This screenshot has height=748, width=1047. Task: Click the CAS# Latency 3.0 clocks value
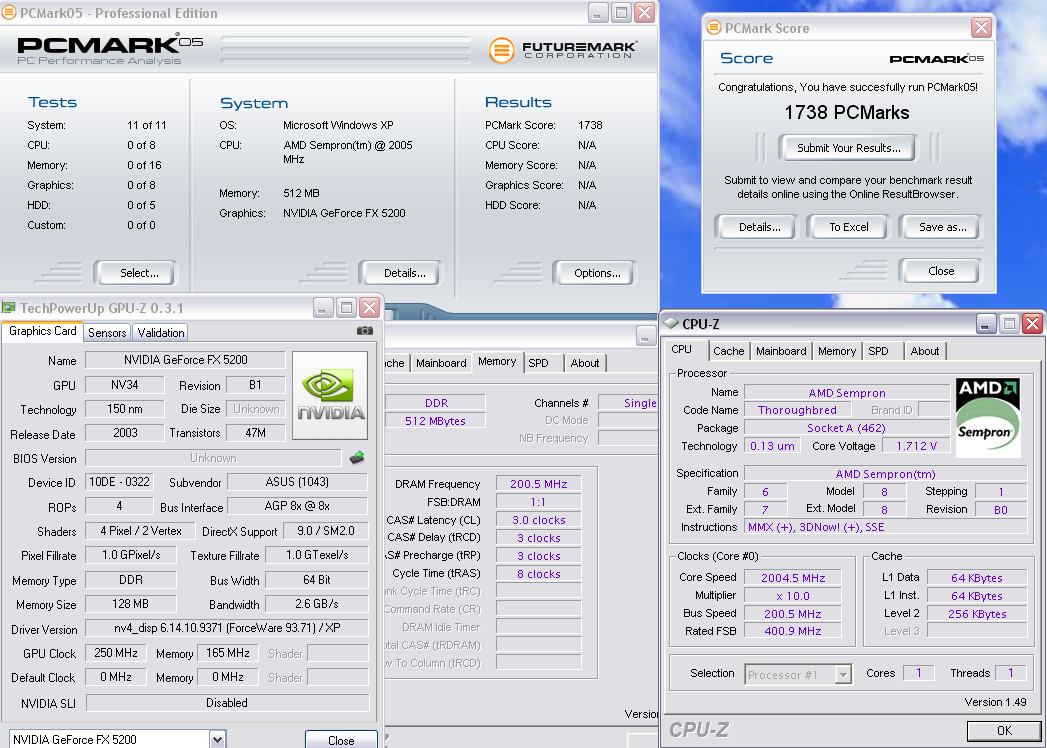click(538, 520)
